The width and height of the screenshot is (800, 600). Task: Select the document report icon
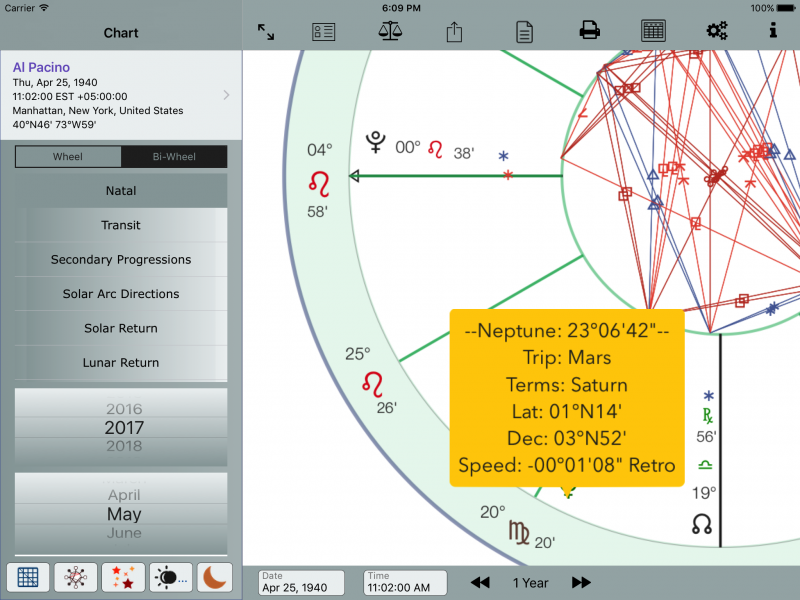pyautogui.click(x=523, y=30)
